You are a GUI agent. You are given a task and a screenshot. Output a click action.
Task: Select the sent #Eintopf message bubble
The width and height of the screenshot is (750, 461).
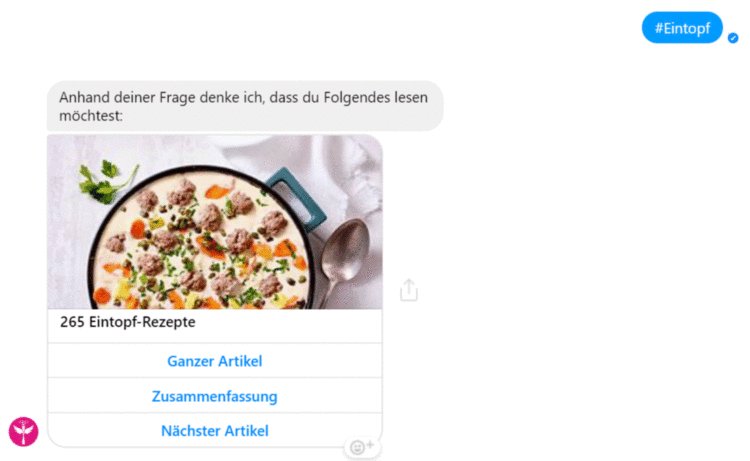click(x=682, y=28)
